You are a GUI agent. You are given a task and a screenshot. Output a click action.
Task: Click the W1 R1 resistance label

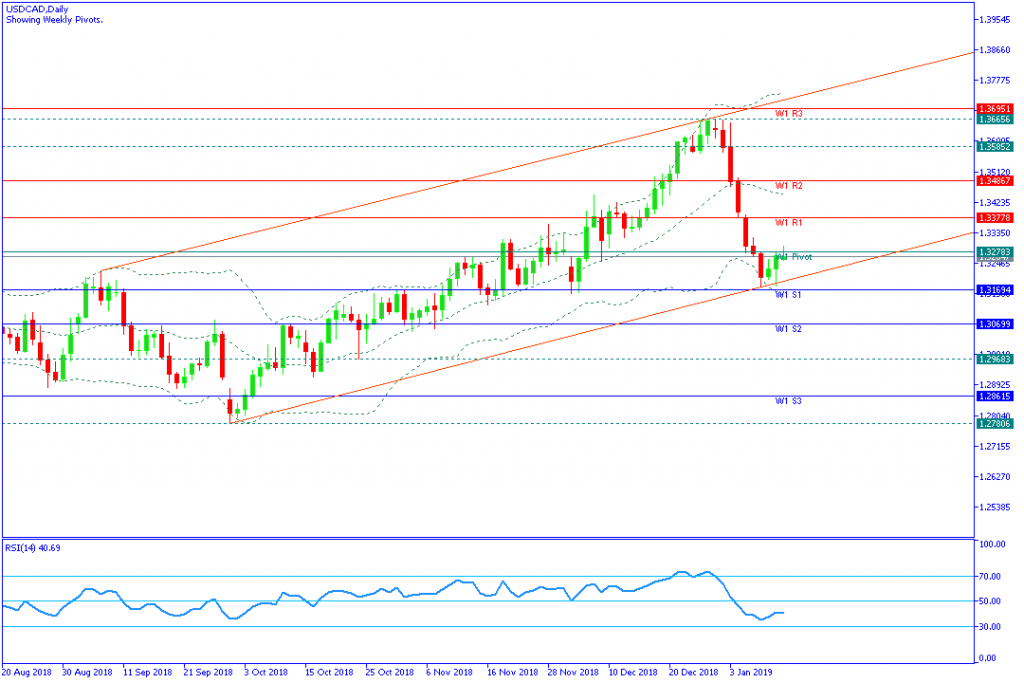click(789, 223)
